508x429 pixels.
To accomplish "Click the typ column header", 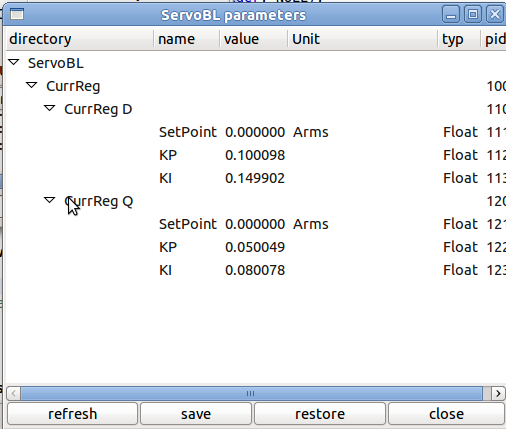I will [x=459, y=39].
